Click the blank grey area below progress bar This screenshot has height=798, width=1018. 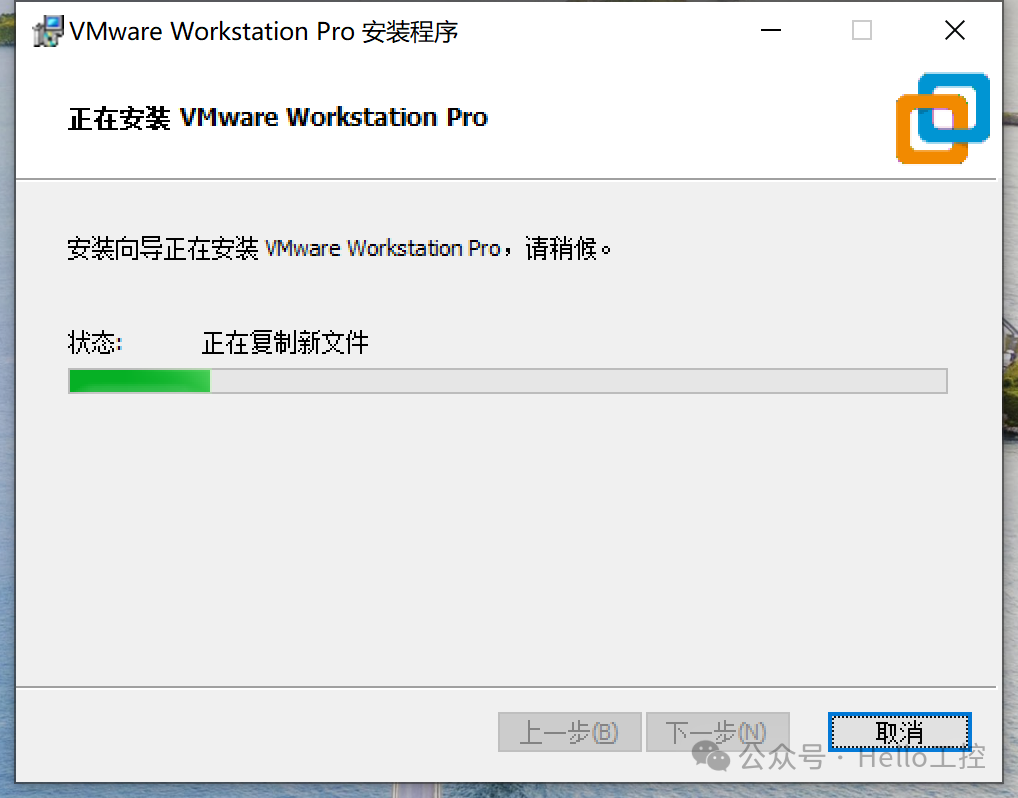(506, 539)
